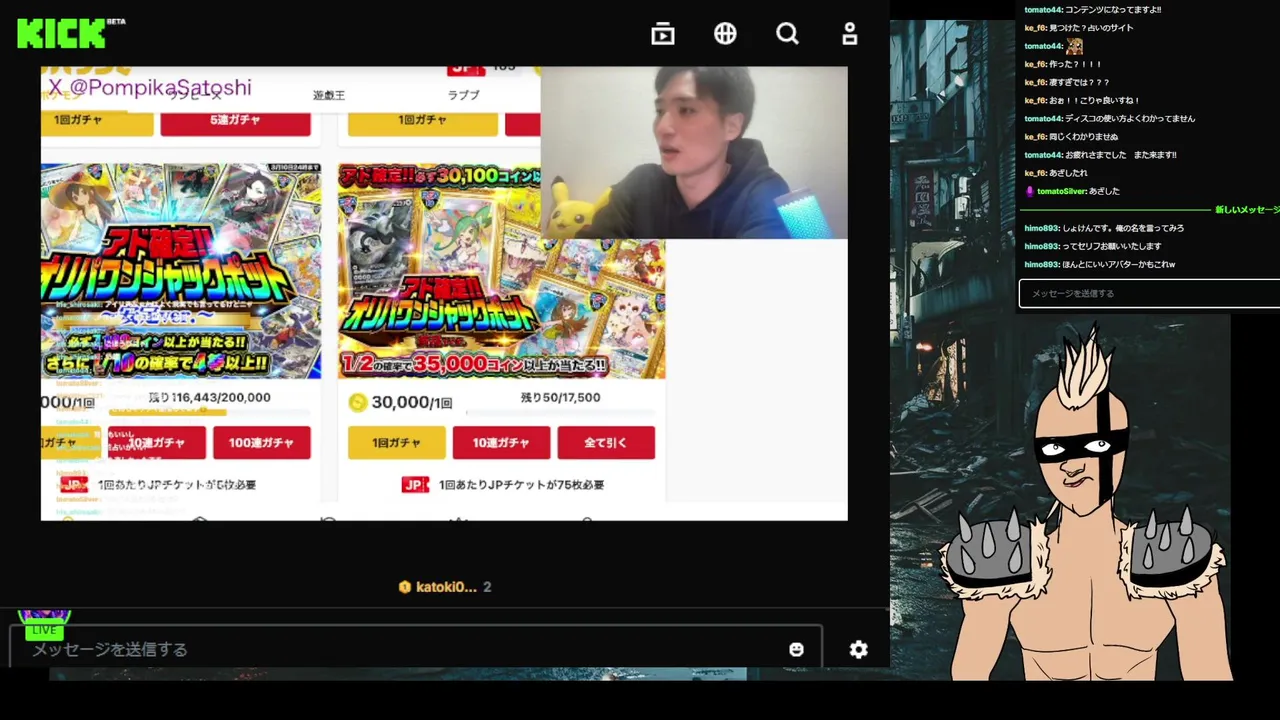
Task: Switch to the 遊戯王 tab
Action: click(328, 95)
